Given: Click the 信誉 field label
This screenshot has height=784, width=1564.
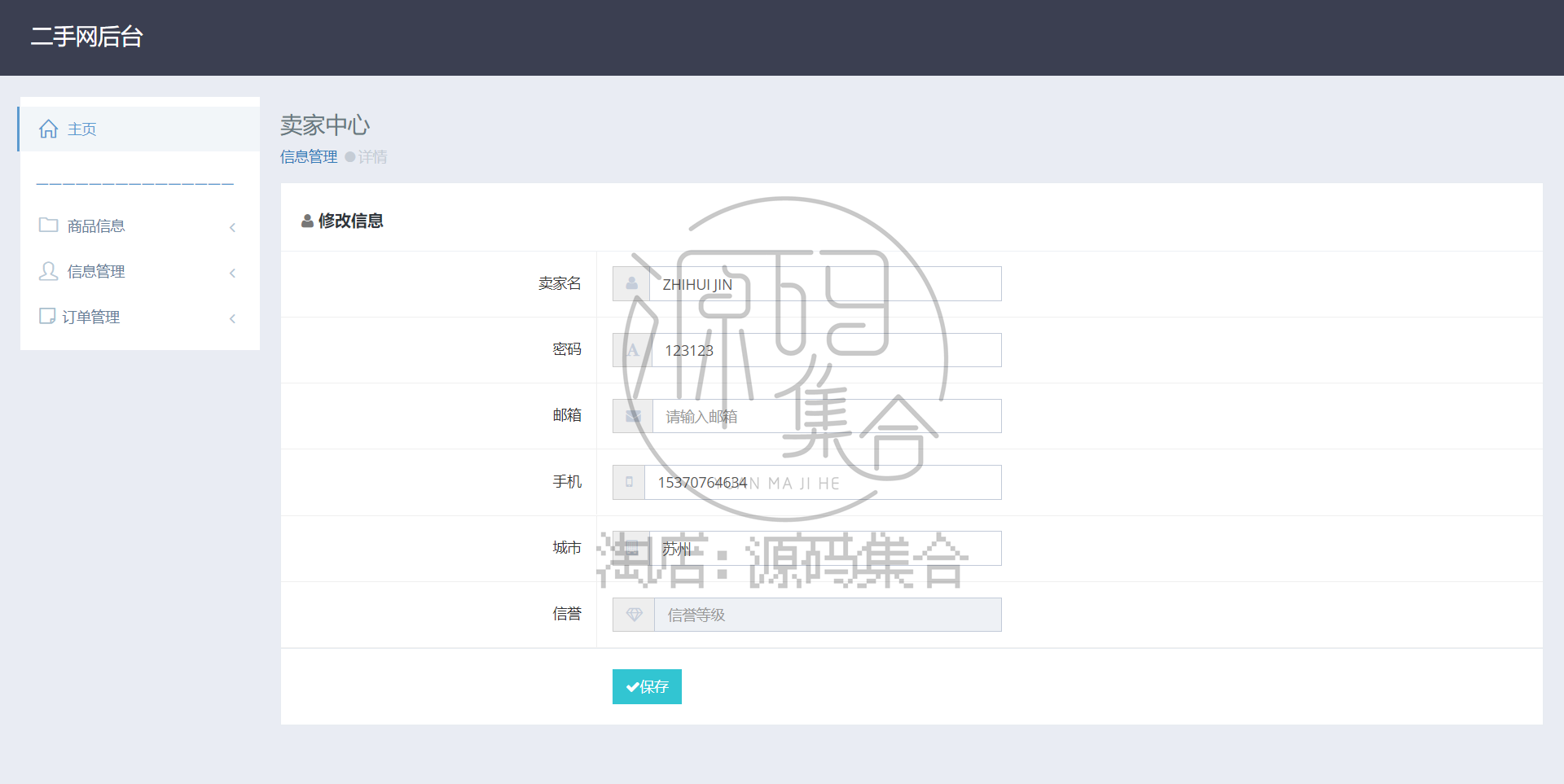Looking at the screenshot, I should pos(567,614).
